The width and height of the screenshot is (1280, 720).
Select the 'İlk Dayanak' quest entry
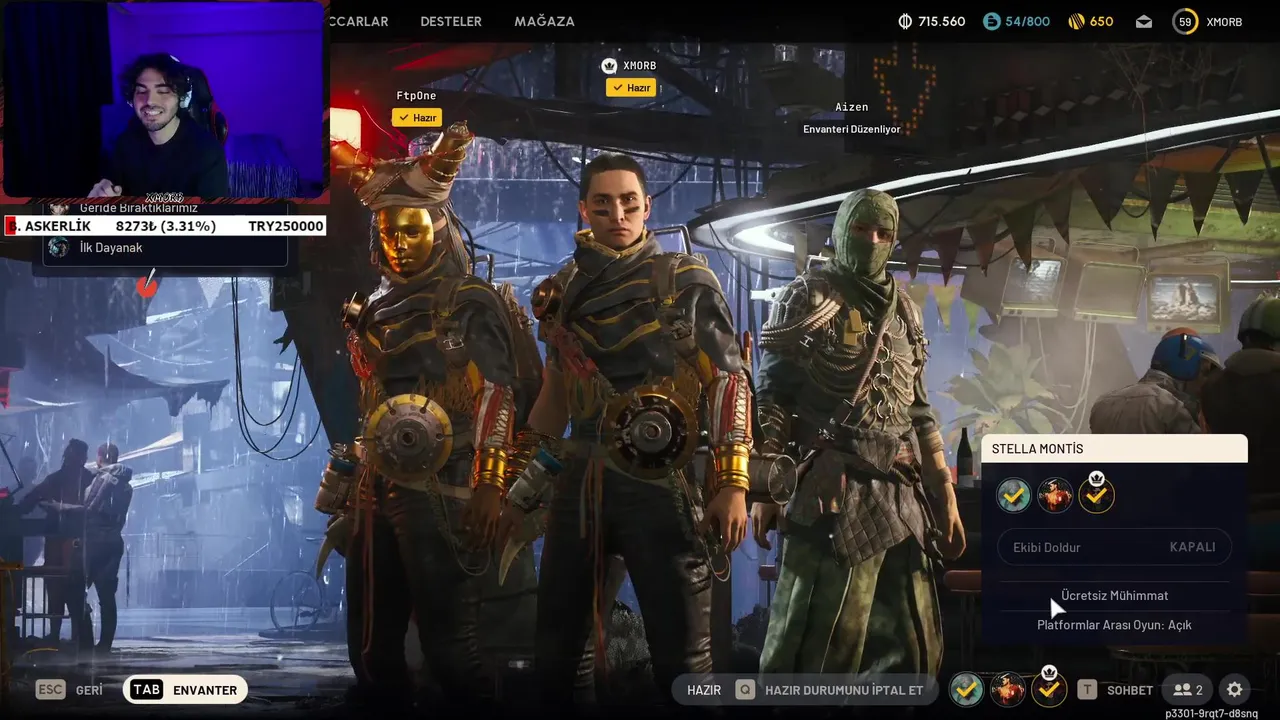pos(165,248)
